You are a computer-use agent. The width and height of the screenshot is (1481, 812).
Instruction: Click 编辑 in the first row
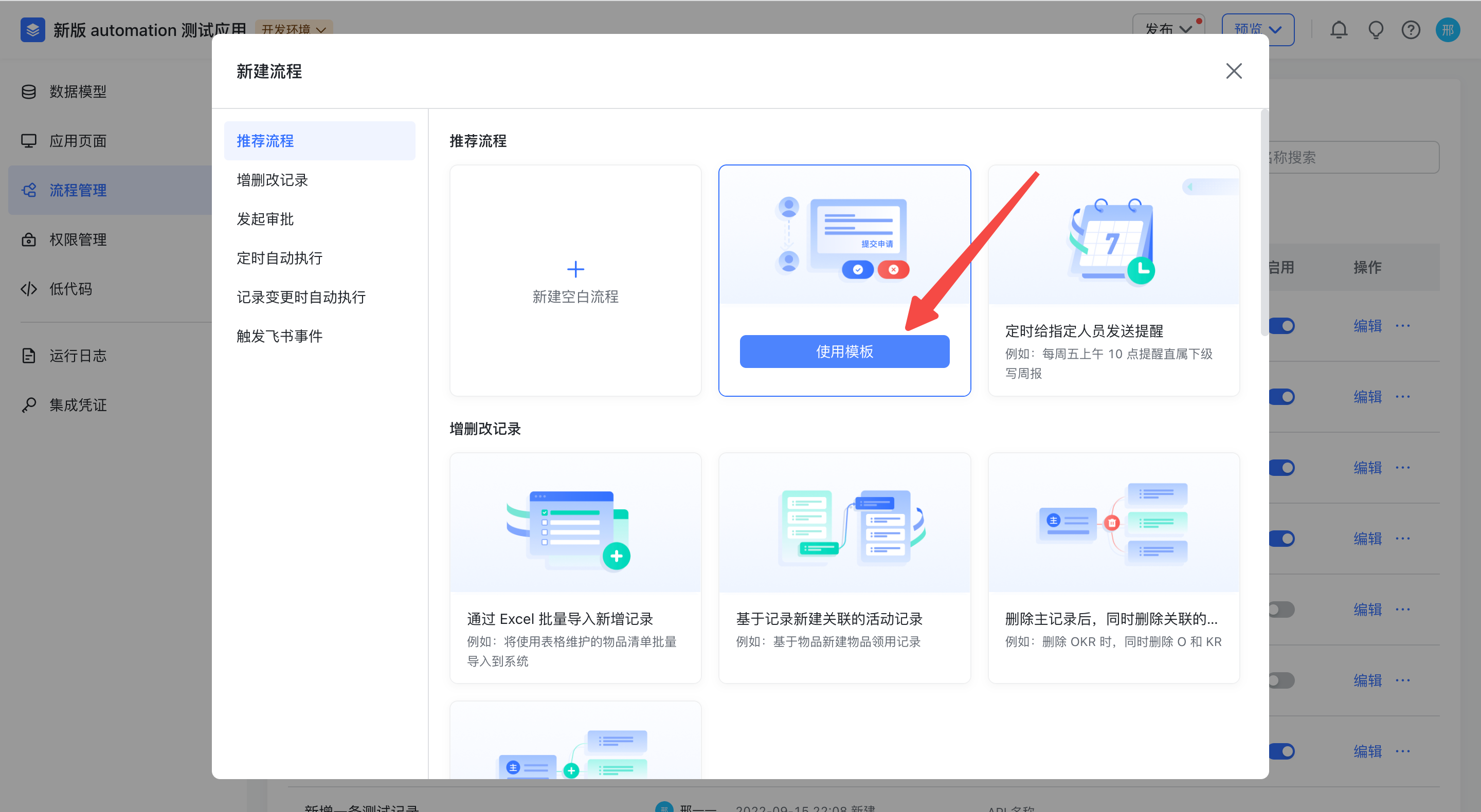[1368, 326]
